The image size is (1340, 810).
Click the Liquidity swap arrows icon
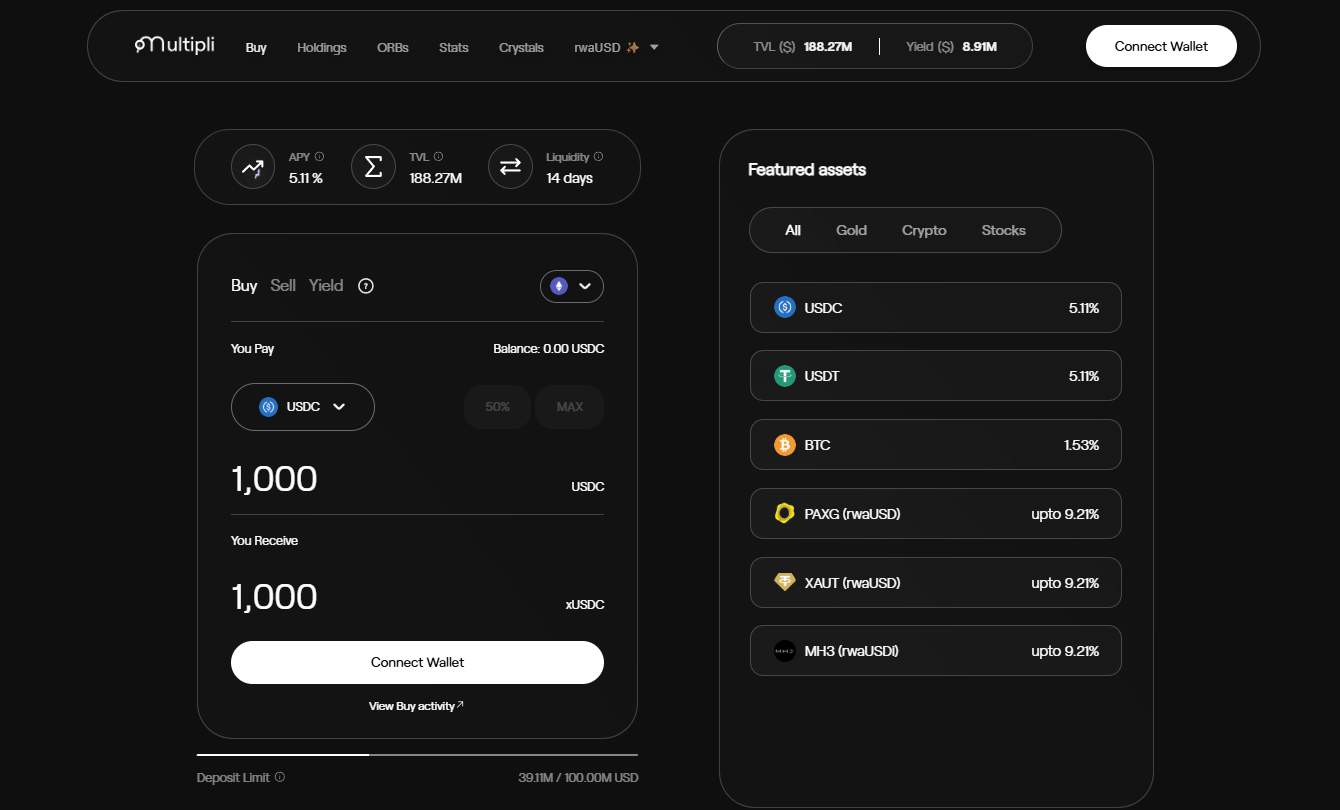pos(510,167)
